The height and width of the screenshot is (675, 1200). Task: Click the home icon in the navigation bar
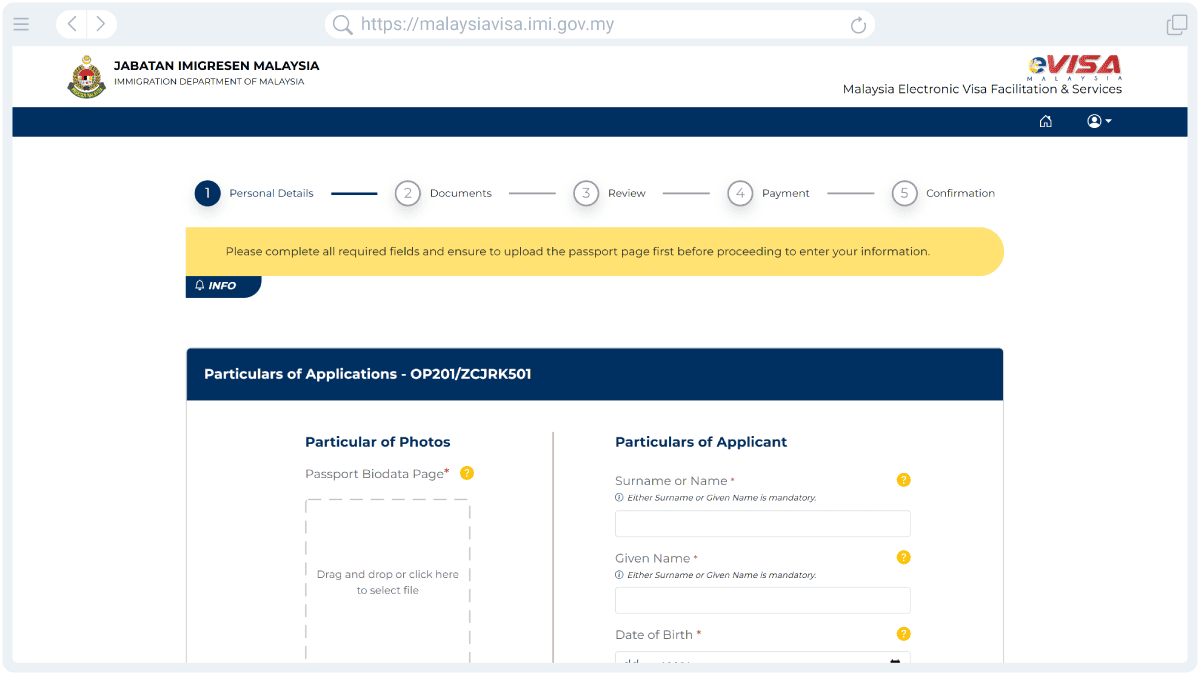(x=1046, y=121)
